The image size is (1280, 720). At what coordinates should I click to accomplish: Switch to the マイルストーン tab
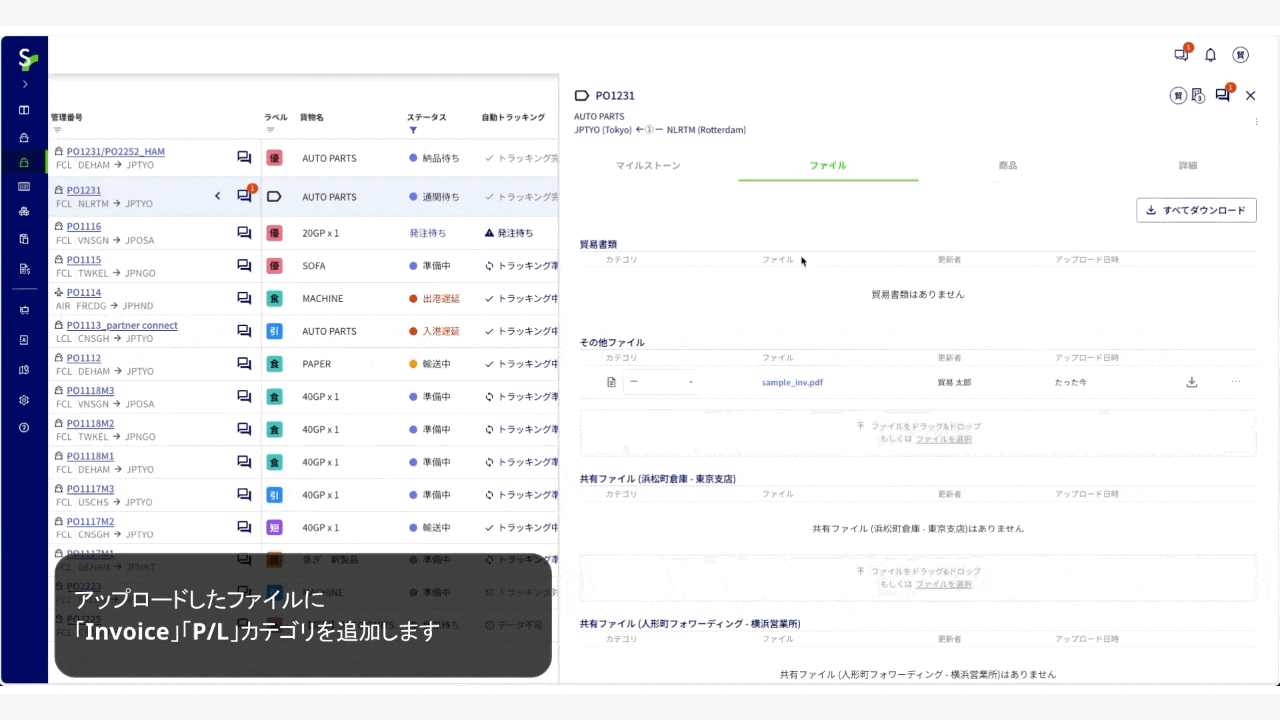648,165
